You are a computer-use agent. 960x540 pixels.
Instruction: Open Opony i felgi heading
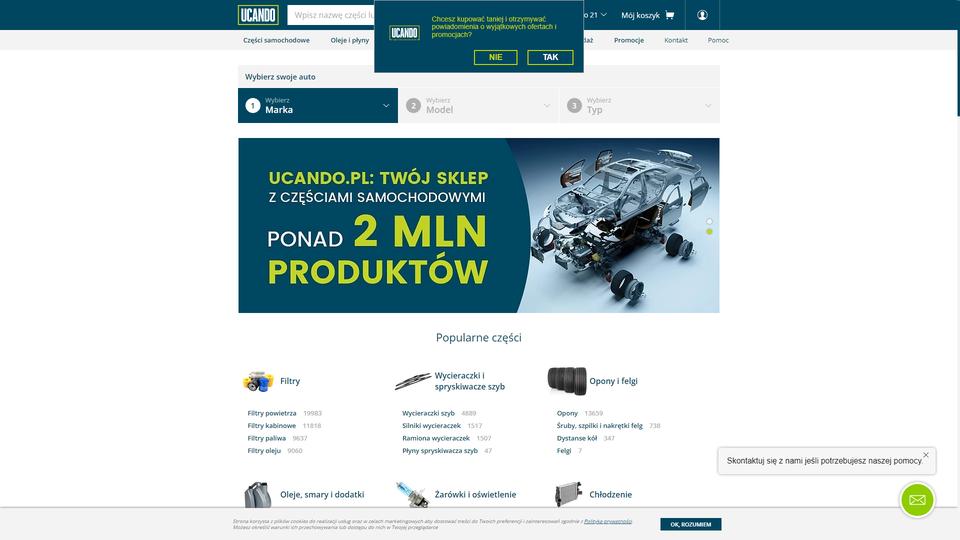613,381
